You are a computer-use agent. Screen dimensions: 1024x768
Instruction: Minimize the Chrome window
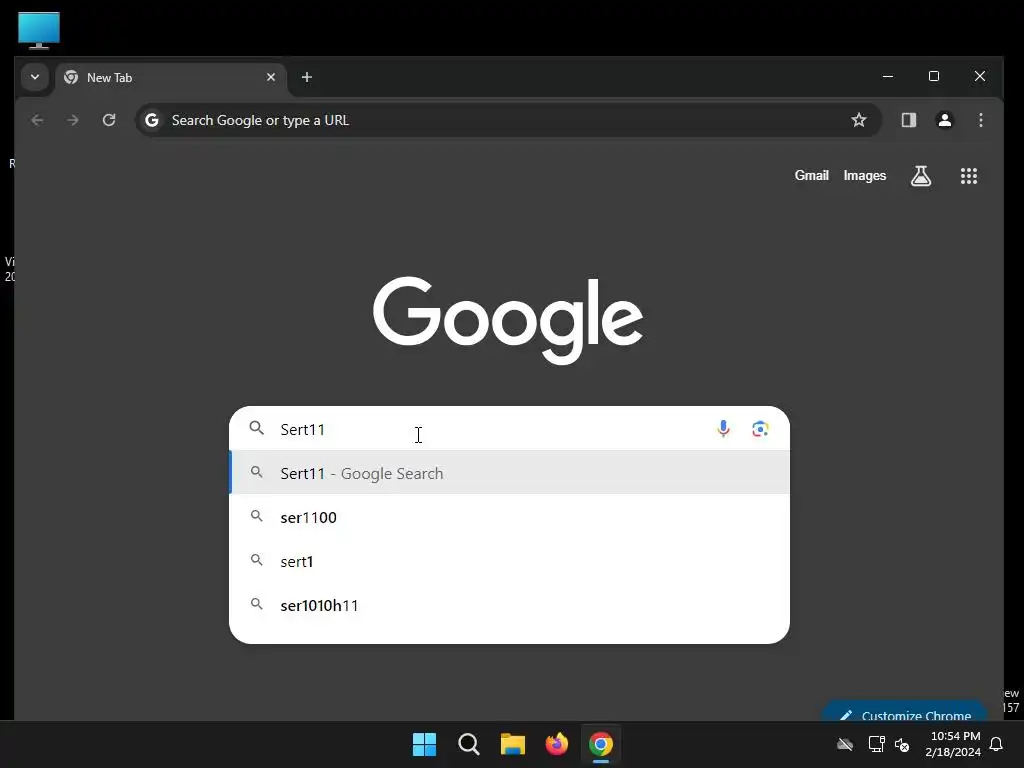tap(888, 76)
